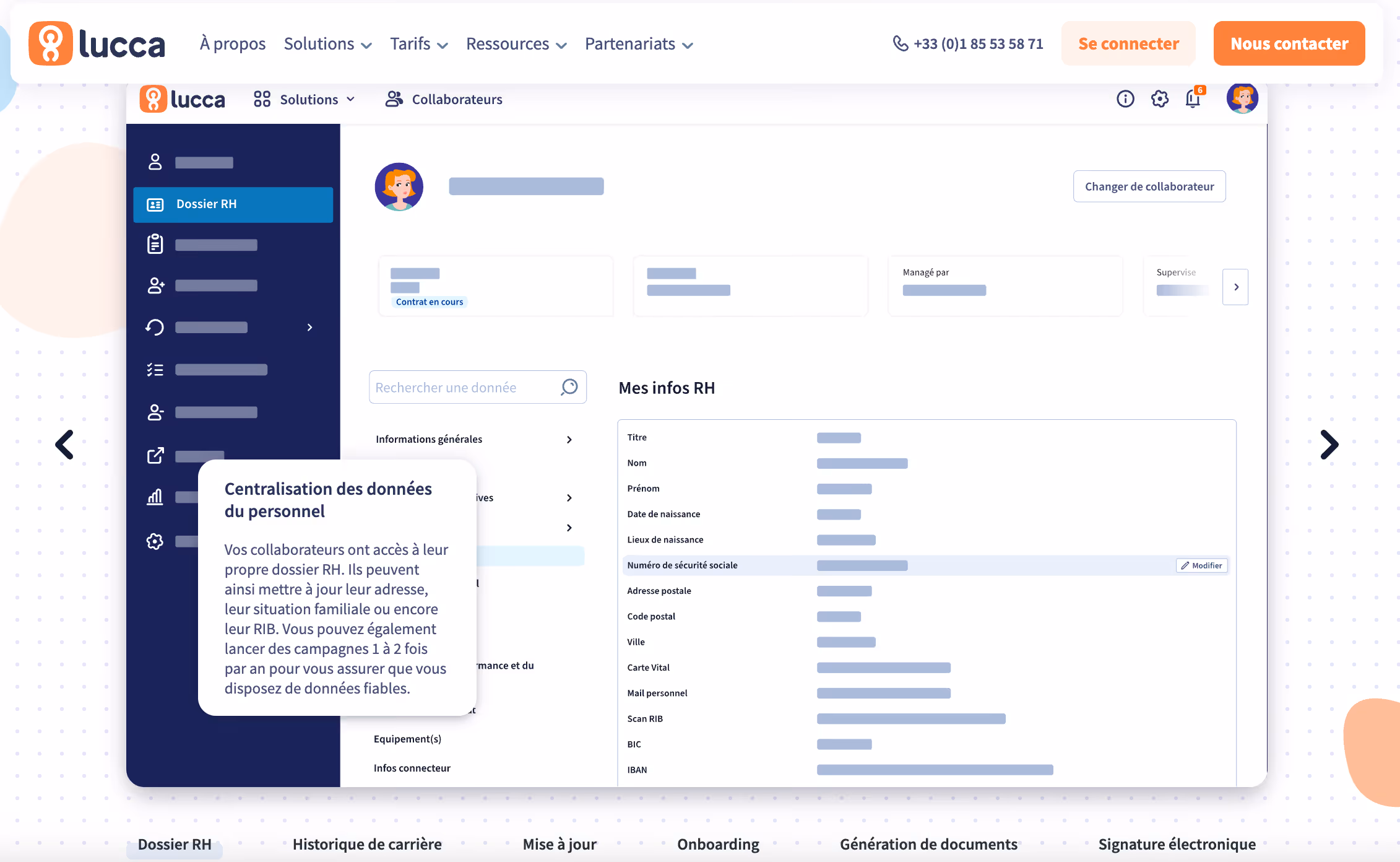Click the settings gear in app top bar

click(x=1159, y=99)
